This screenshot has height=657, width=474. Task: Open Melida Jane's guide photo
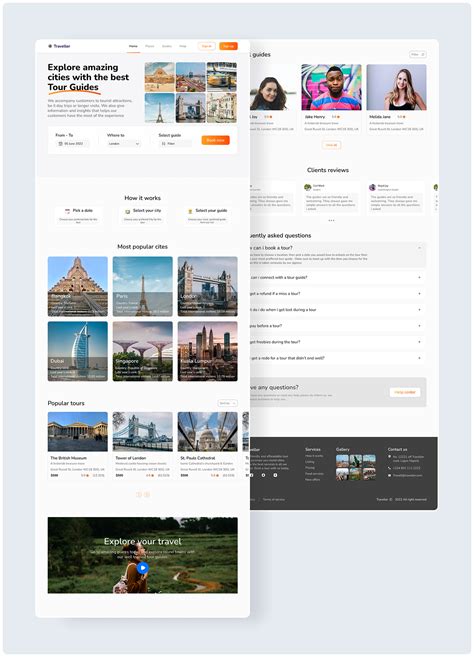396,87
